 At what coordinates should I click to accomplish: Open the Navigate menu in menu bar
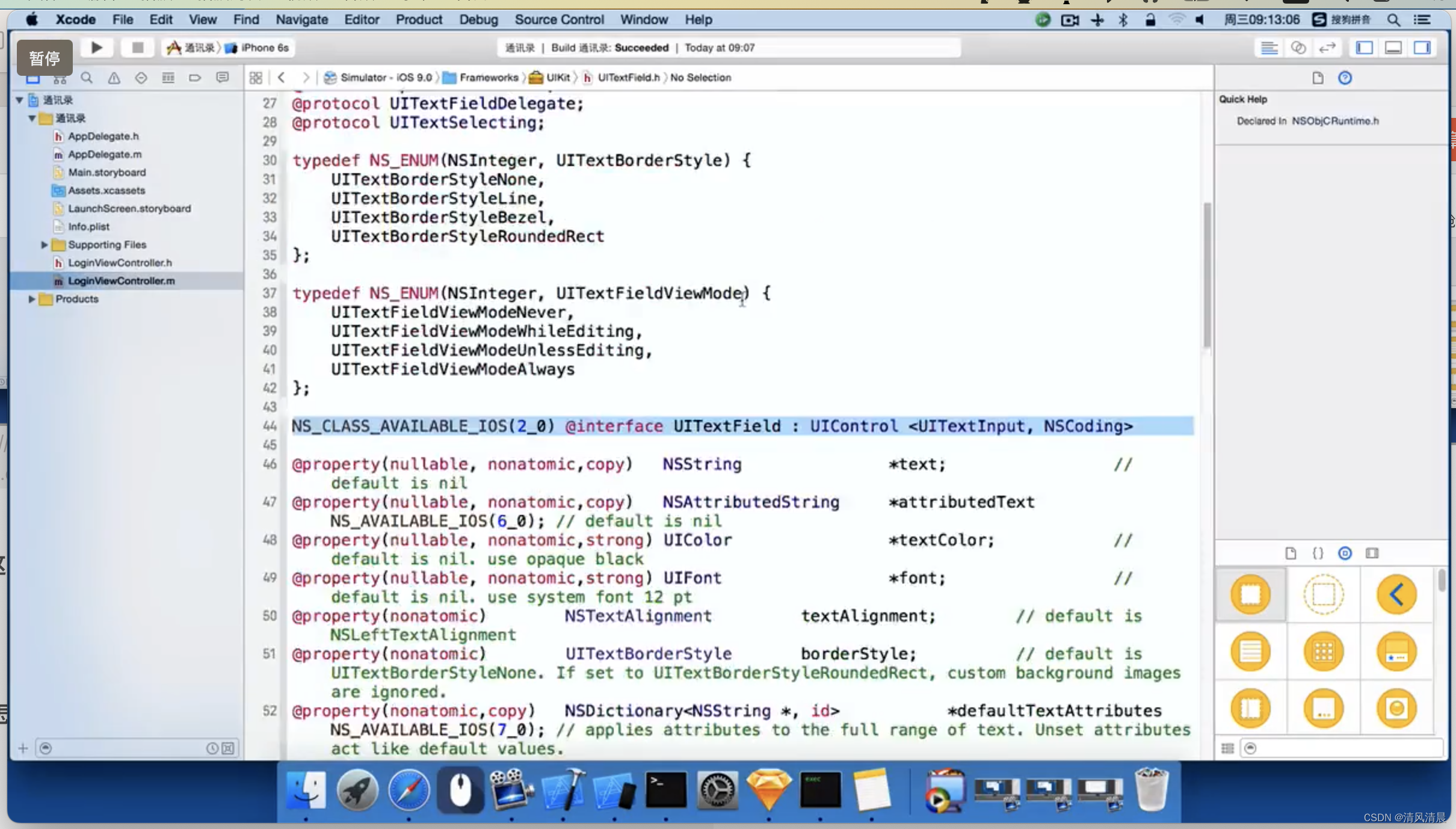(302, 19)
